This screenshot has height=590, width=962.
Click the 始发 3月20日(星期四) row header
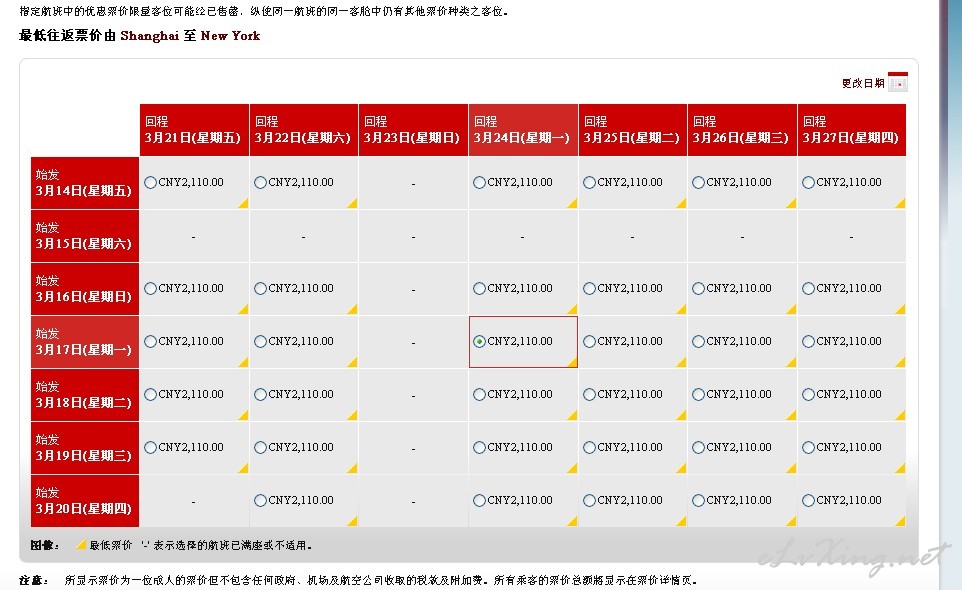pyautogui.click(x=85, y=501)
